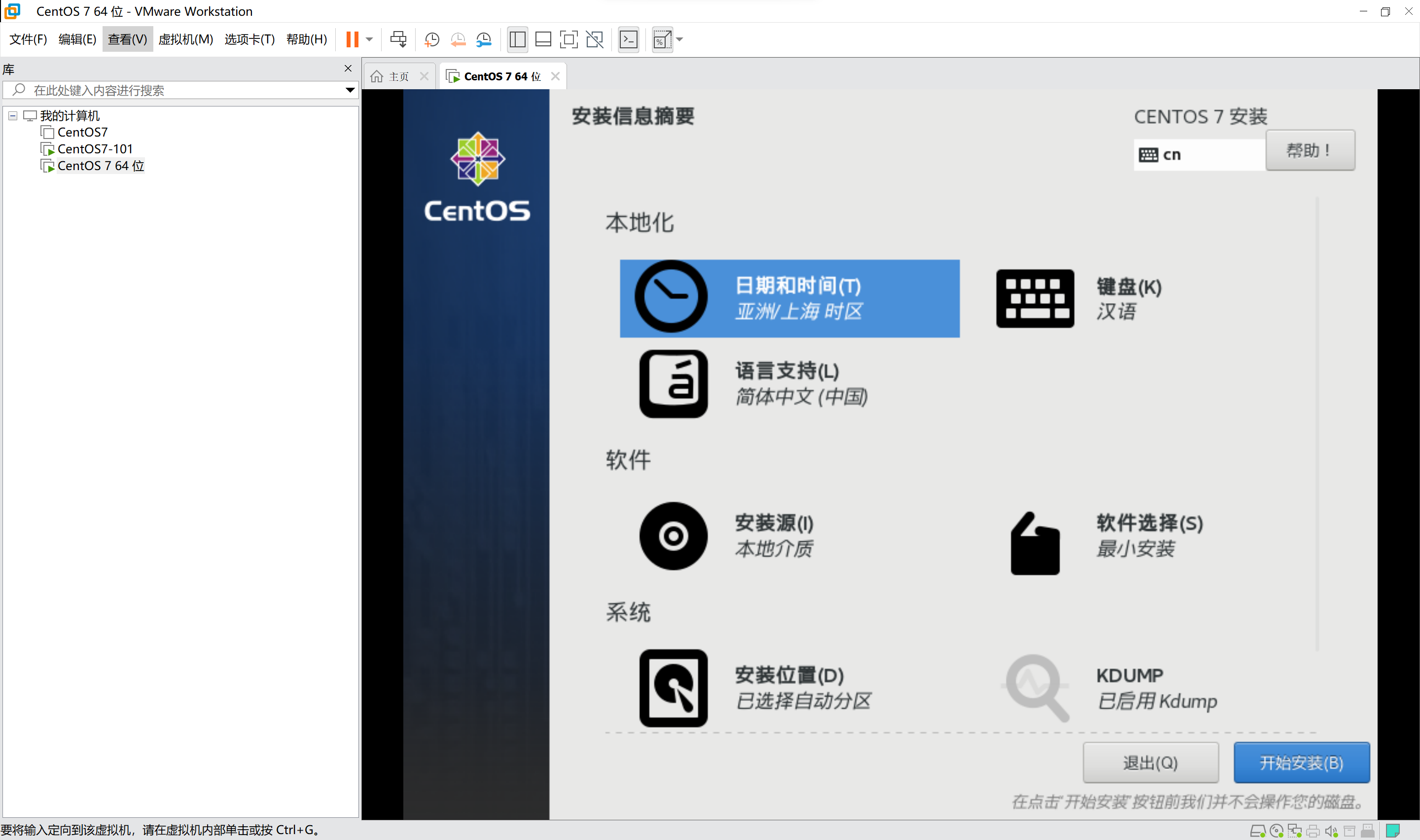
Task: Click Send Ctrl+Alt+Del toolbar icon
Action: [x=398, y=39]
